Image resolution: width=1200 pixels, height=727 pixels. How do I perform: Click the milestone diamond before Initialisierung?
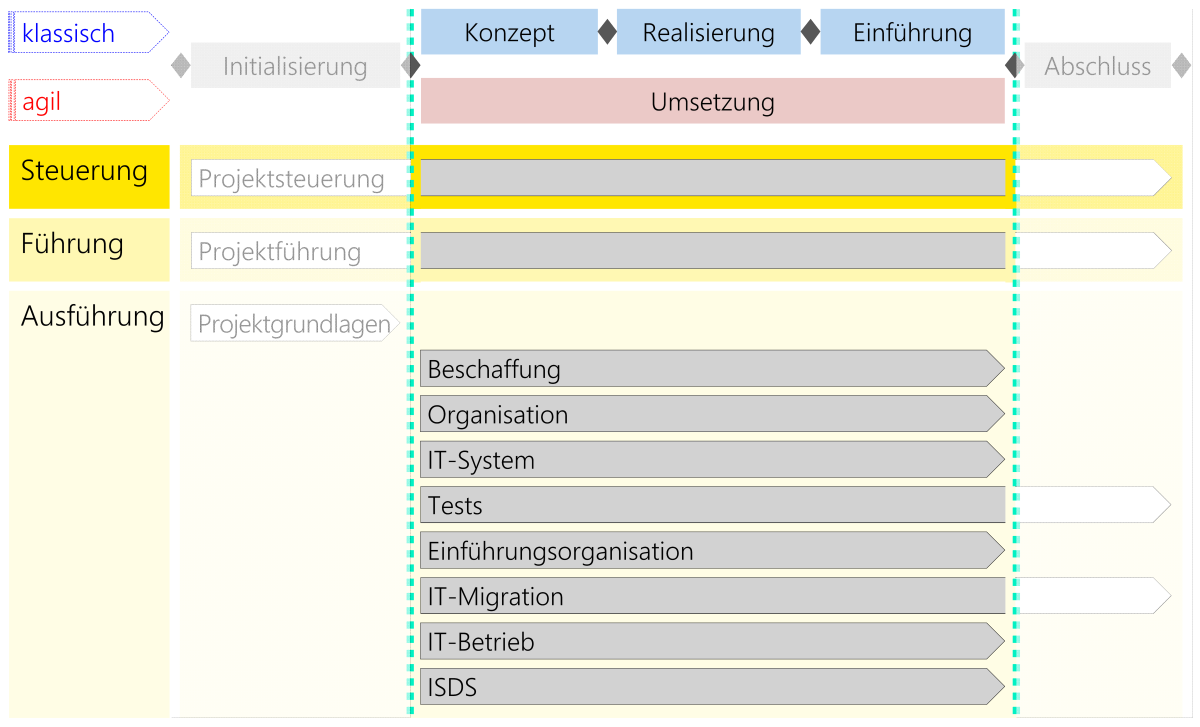(180, 64)
